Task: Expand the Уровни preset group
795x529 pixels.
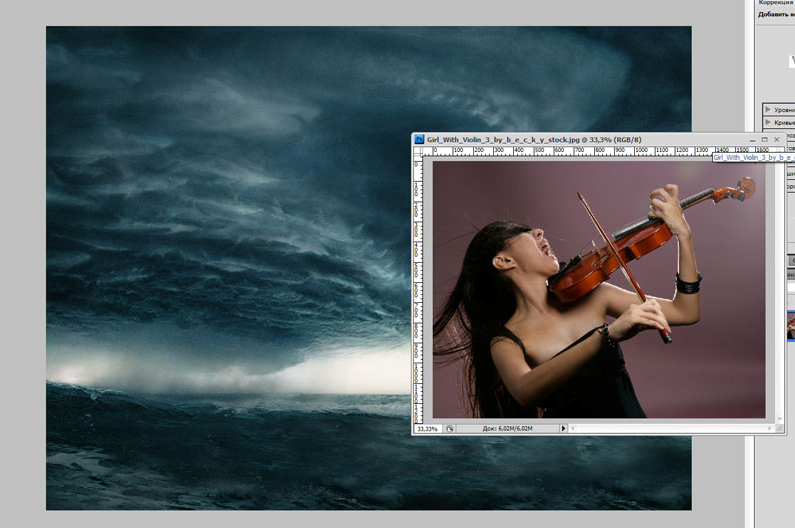Action: pyautogui.click(x=768, y=110)
